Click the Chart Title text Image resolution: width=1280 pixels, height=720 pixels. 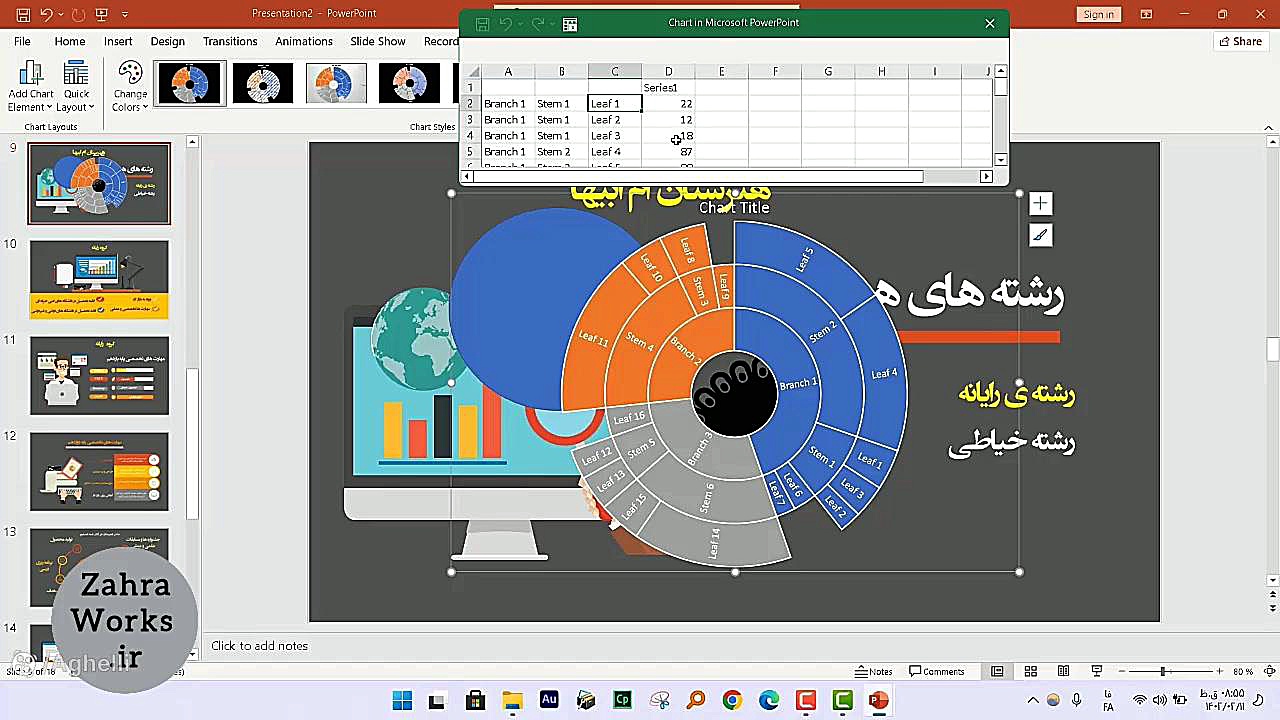tap(734, 208)
